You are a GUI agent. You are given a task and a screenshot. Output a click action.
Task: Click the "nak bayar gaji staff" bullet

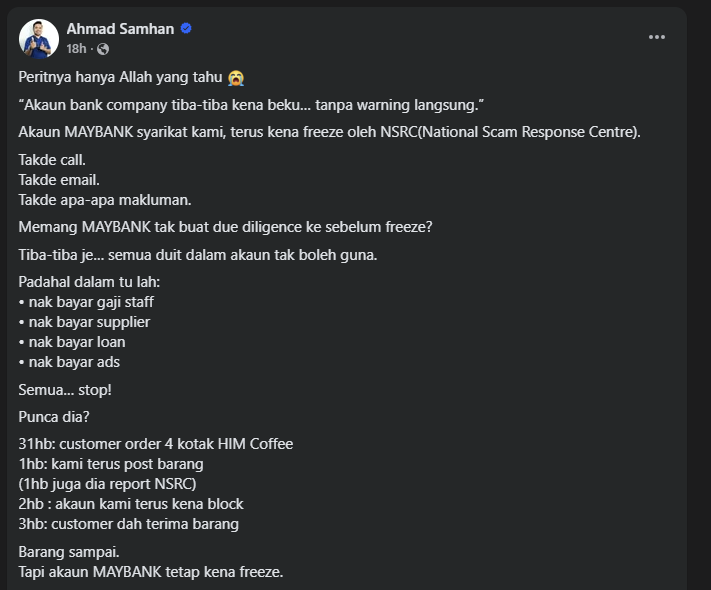coord(87,302)
